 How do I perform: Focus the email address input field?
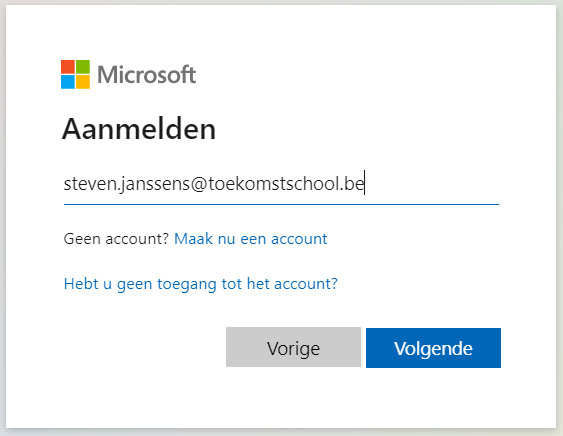tap(282, 184)
